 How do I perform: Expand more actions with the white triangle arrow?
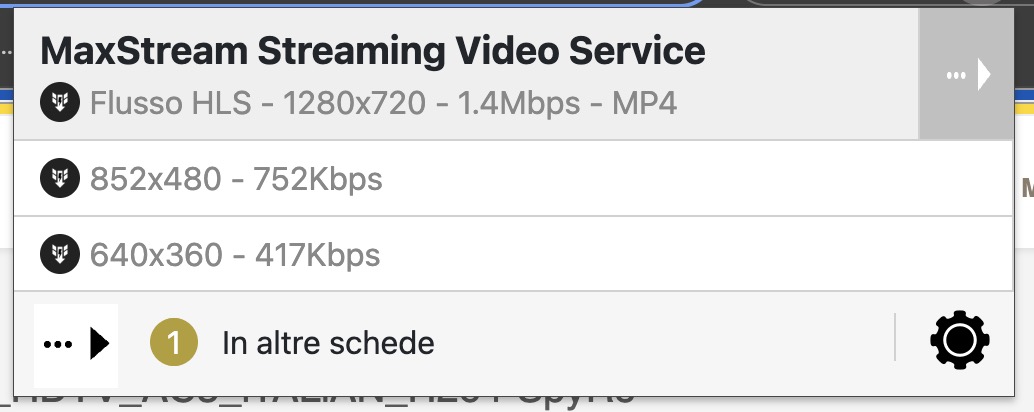pos(984,75)
